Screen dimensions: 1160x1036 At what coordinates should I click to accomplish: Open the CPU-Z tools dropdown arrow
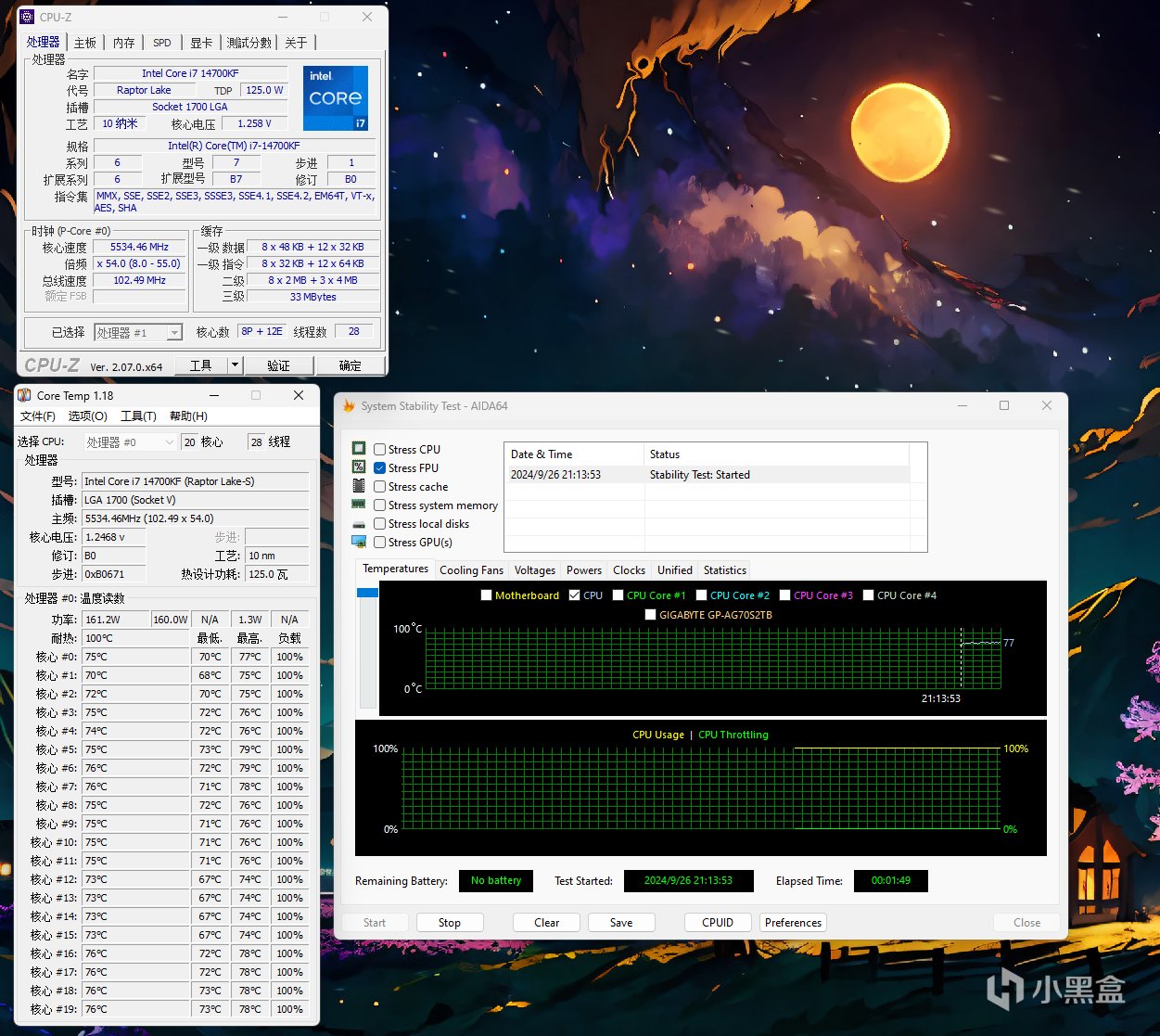click(235, 365)
